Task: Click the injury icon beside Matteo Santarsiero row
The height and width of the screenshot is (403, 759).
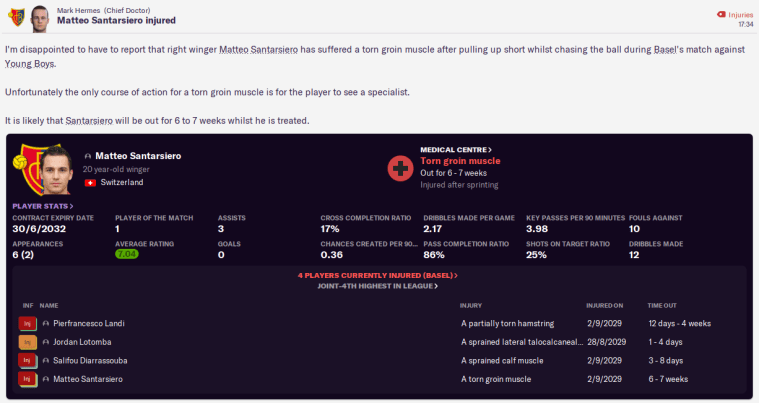Action: pyautogui.click(x=27, y=379)
